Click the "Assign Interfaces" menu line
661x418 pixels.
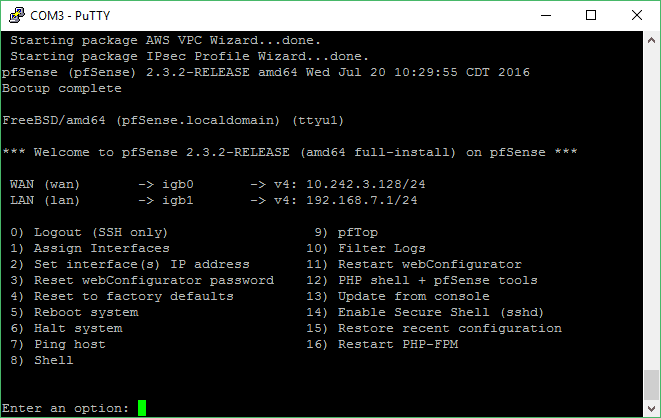pos(90,248)
